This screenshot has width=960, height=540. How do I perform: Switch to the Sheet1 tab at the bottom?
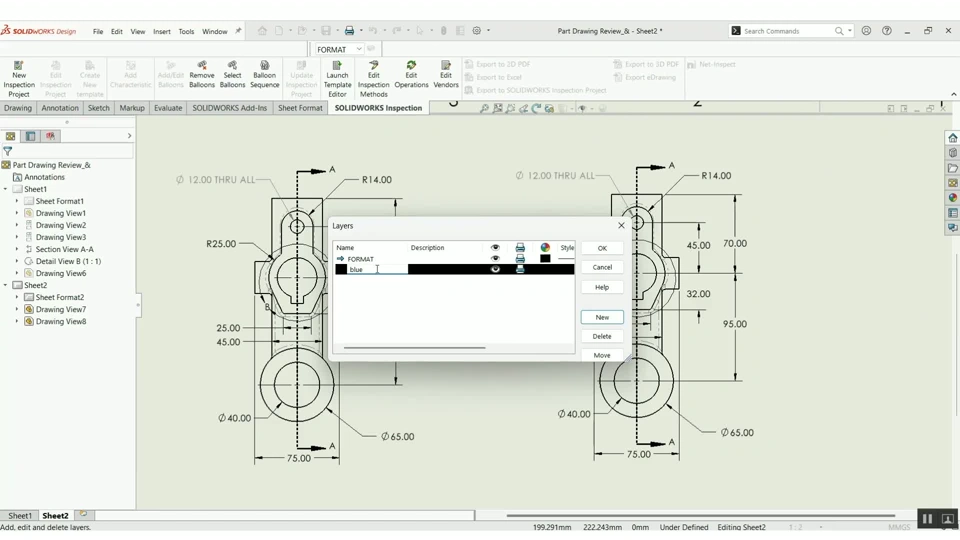pyautogui.click(x=20, y=516)
